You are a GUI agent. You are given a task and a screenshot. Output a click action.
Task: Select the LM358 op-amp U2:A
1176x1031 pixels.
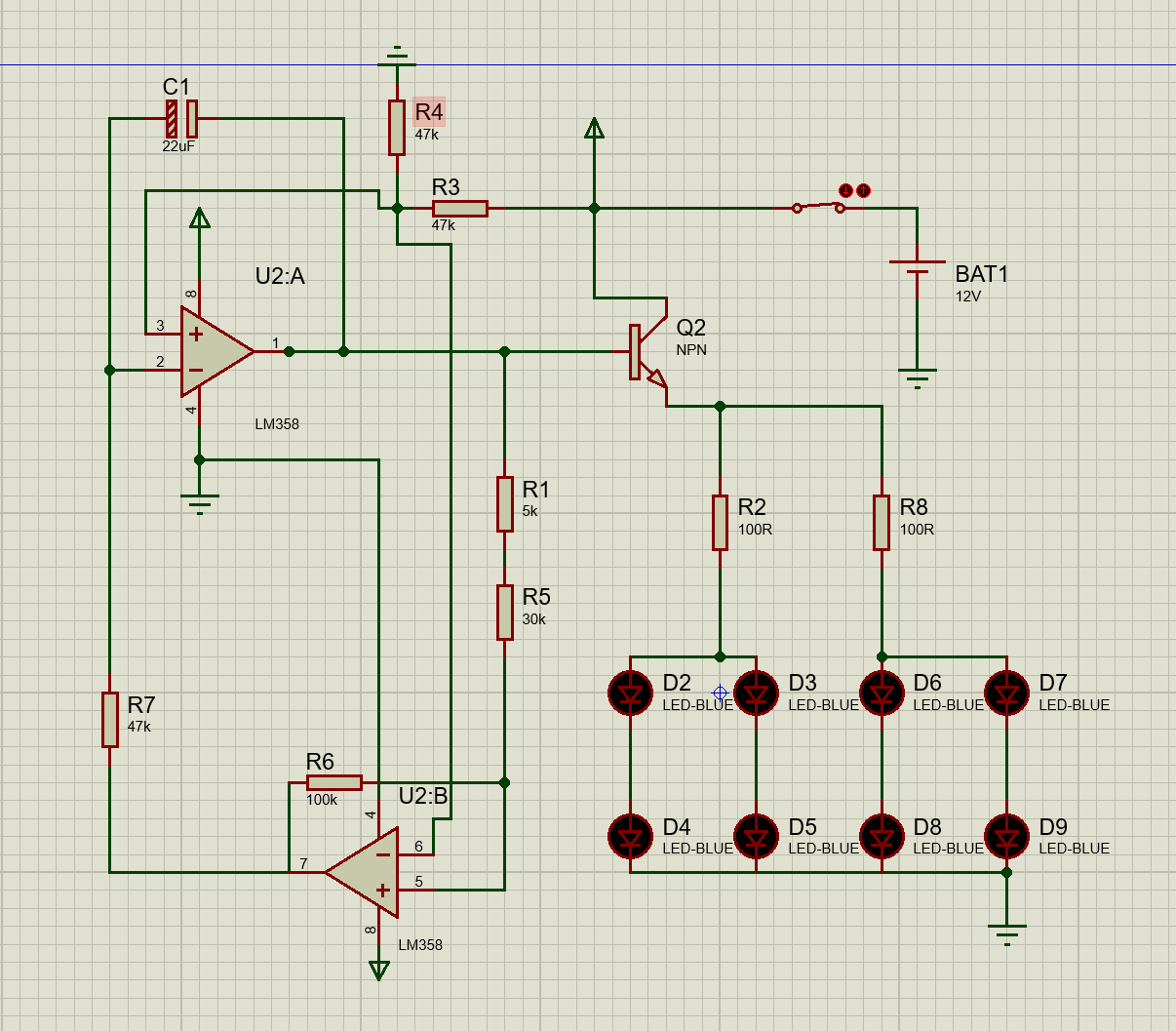point(216,352)
